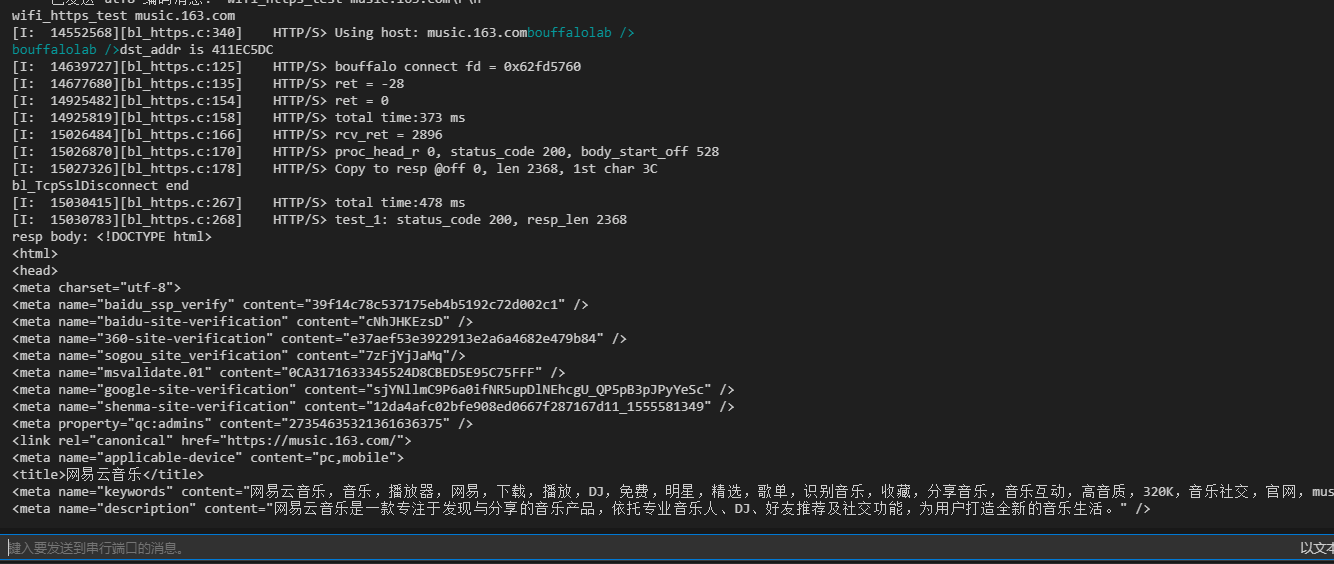Click the 'Copy to resp @off 0' line
Viewport: 1334px width, 564px height.
click(334, 169)
